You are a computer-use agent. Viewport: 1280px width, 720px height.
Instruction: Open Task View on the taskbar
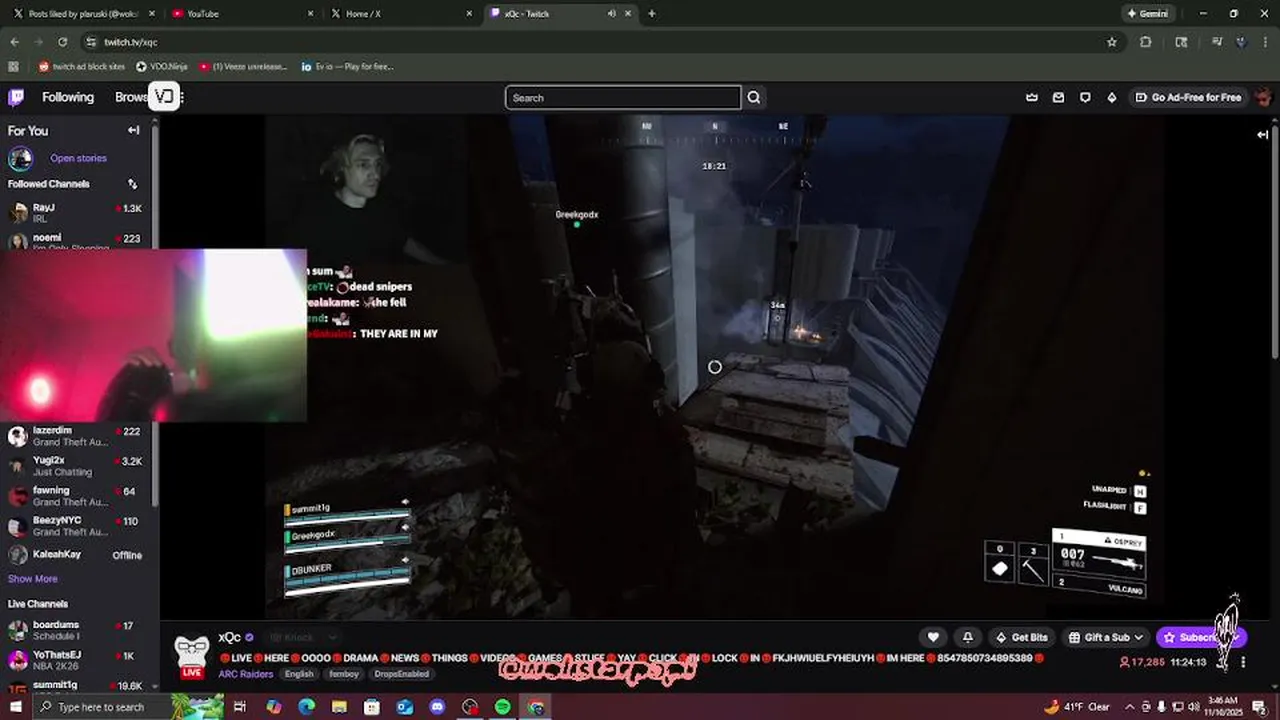click(x=240, y=707)
